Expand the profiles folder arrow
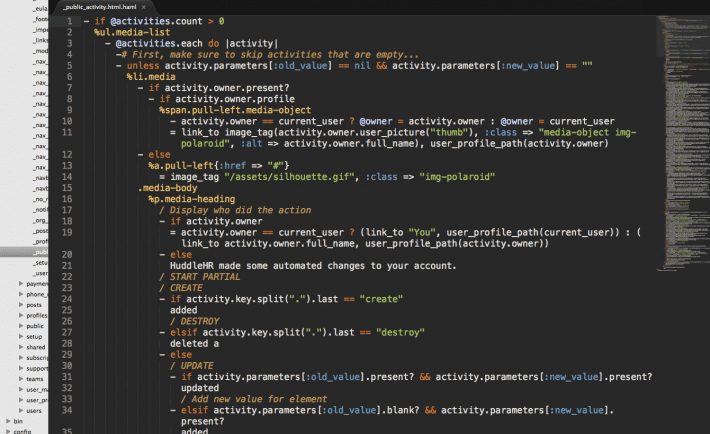The height and width of the screenshot is (434, 710). pyautogui.click(x=21, y=315)
